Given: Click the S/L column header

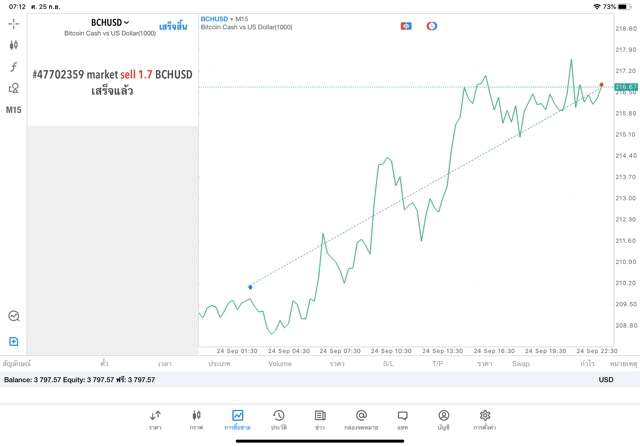Looking at the screenshot, I should (x=388, y=363).
